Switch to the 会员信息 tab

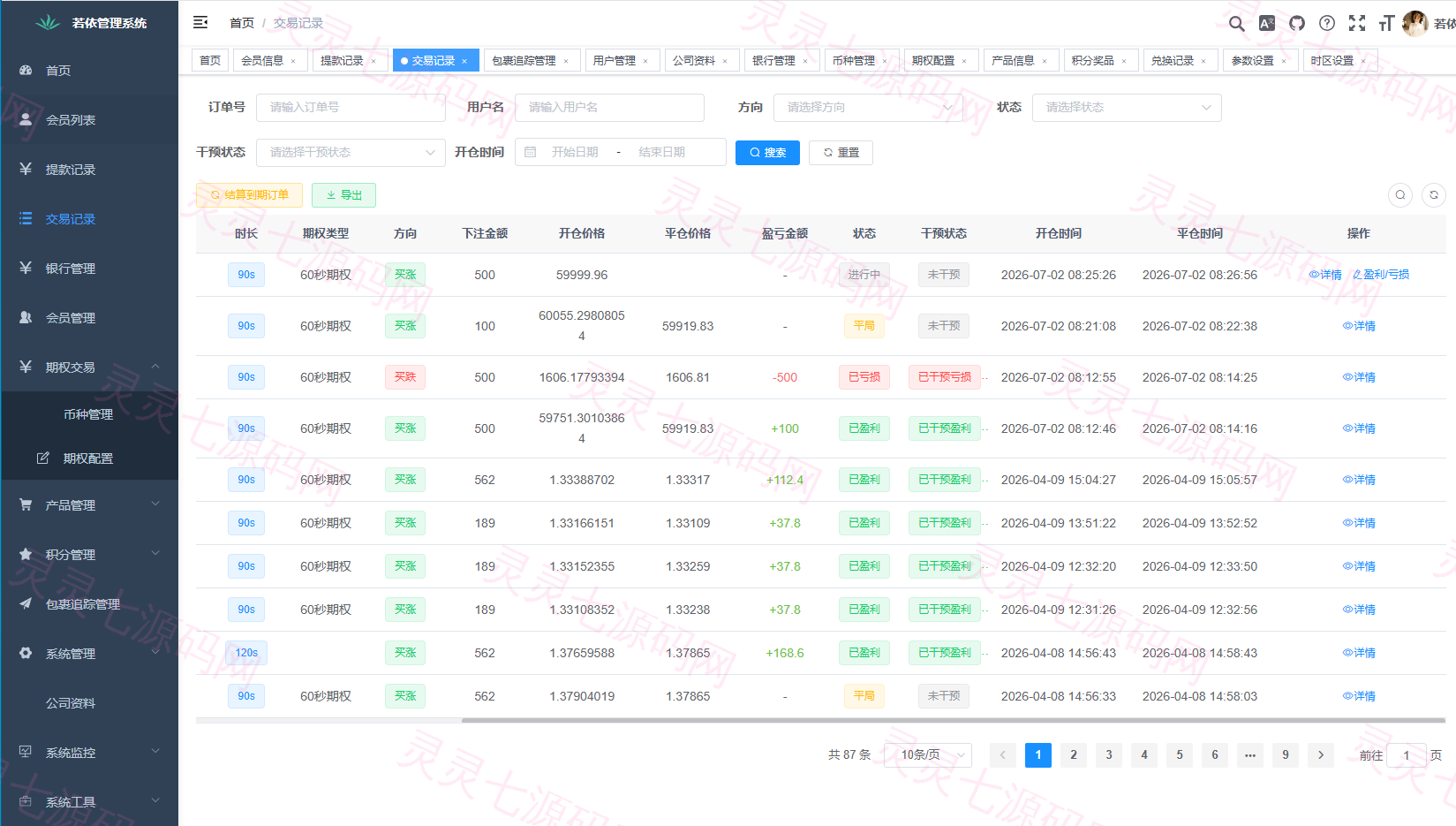[x=270, y=61]
